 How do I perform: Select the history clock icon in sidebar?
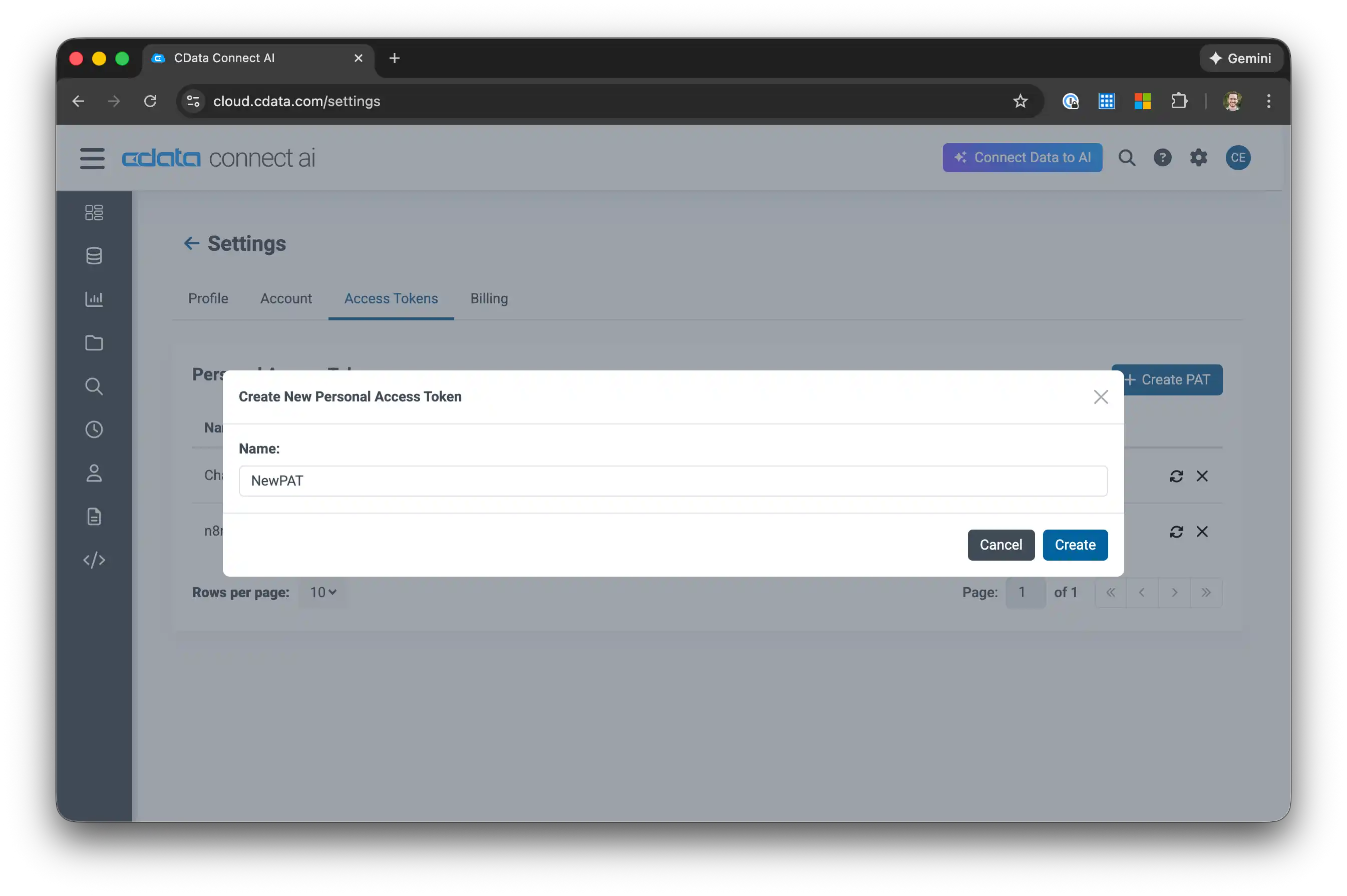point(94,429)
